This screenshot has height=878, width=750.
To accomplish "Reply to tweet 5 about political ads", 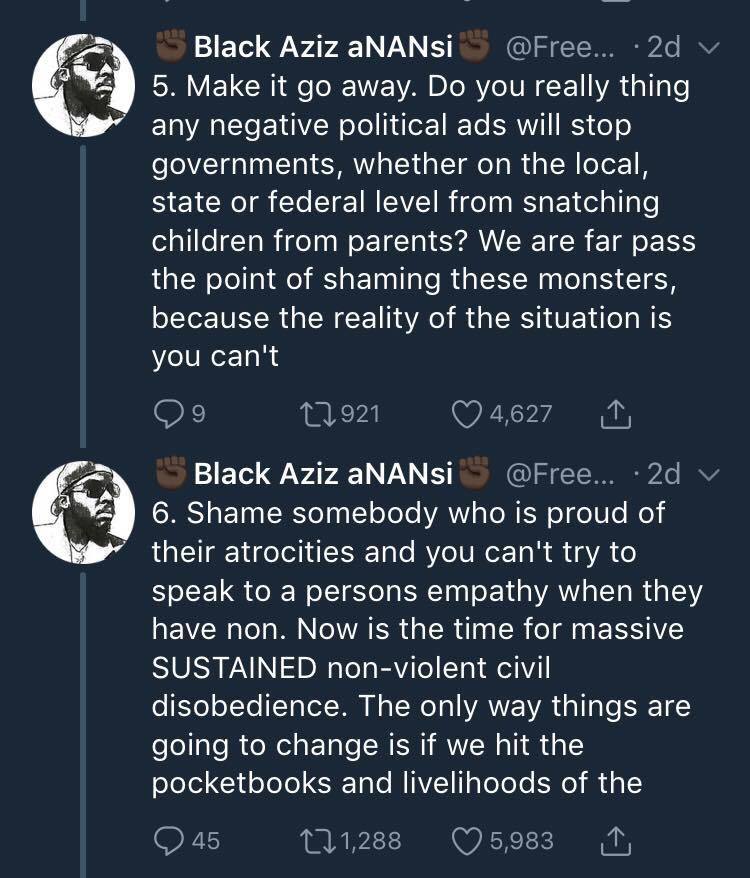I will [168, 413].
